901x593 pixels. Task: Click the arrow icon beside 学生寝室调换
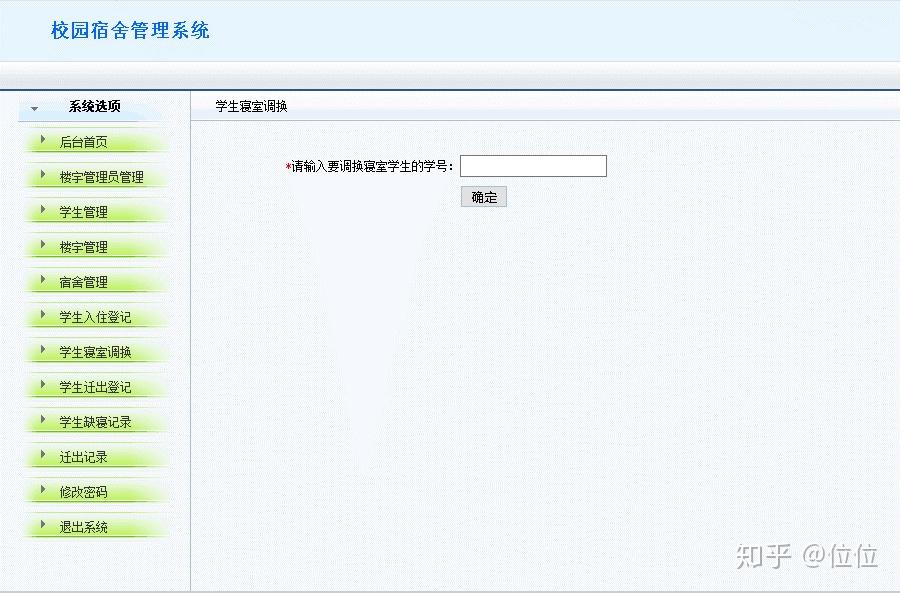[x=42, y=351]
